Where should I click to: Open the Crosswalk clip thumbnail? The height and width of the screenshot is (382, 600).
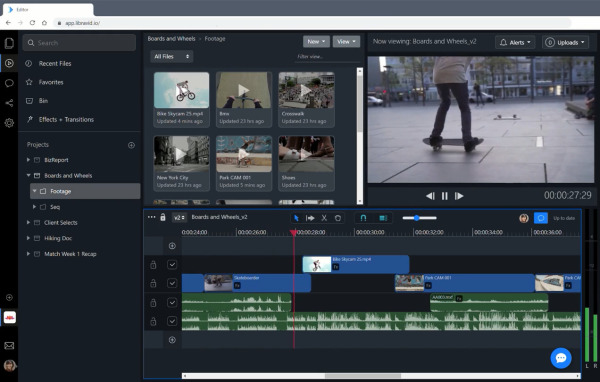tap(306, 90)
